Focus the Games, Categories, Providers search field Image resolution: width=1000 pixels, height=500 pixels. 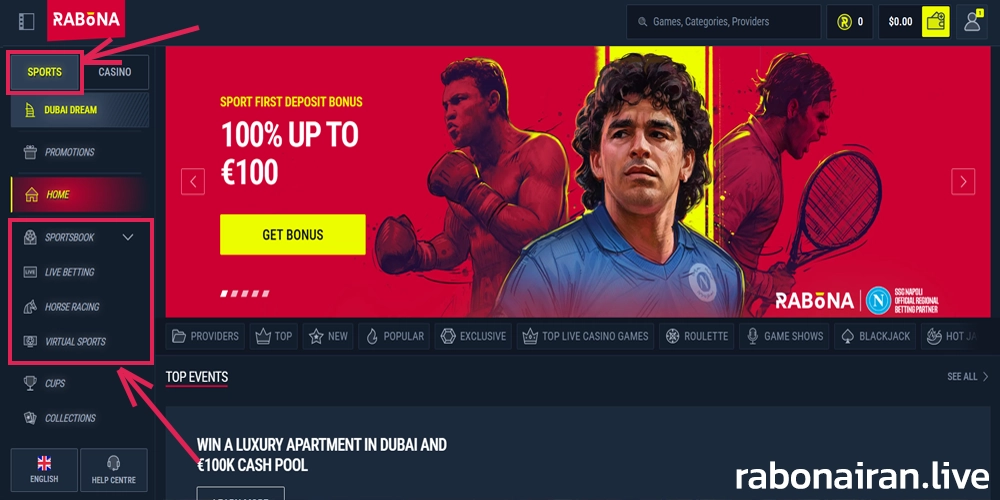pyautogui.click(x=723, y=22)
